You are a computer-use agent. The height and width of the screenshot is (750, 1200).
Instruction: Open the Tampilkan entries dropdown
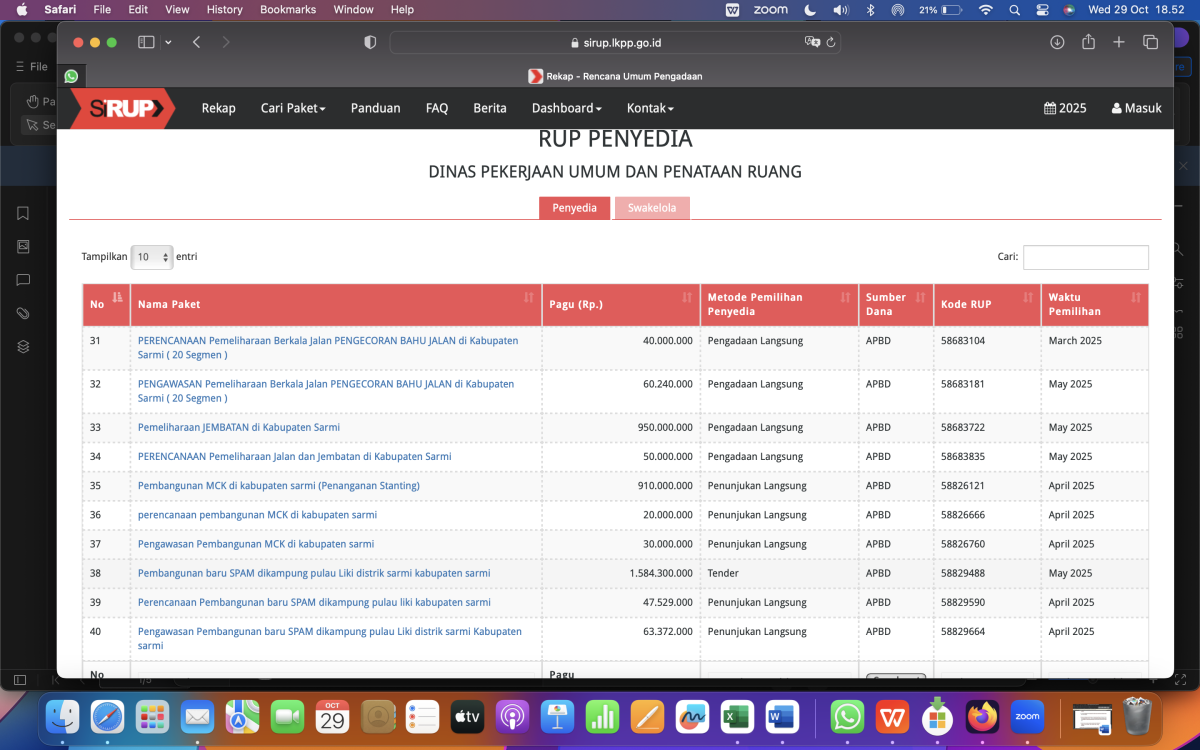click(x=152, y=257)
